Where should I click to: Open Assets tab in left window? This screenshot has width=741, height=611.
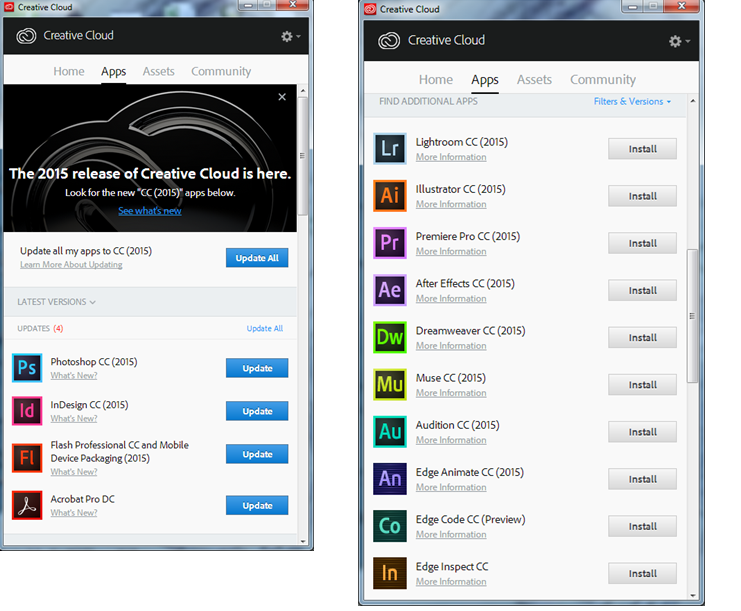(159, 71)
